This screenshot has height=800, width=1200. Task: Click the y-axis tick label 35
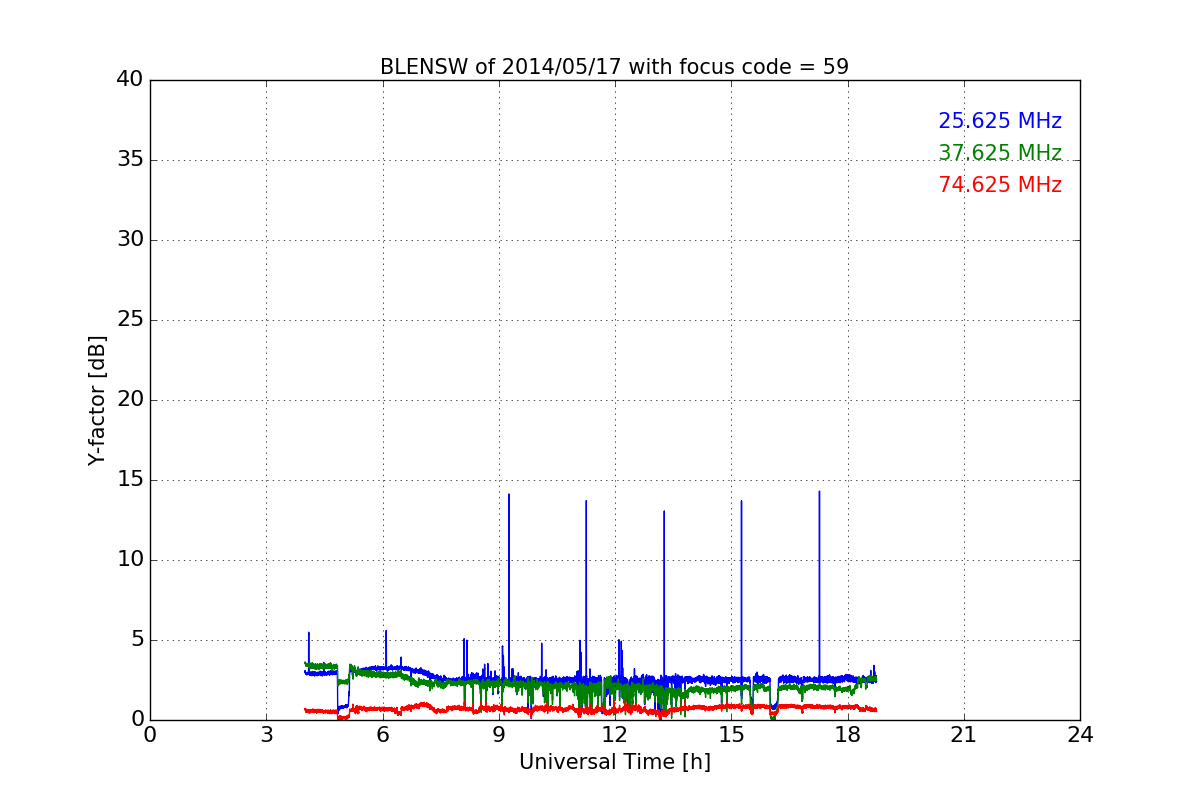click(130, 160)
